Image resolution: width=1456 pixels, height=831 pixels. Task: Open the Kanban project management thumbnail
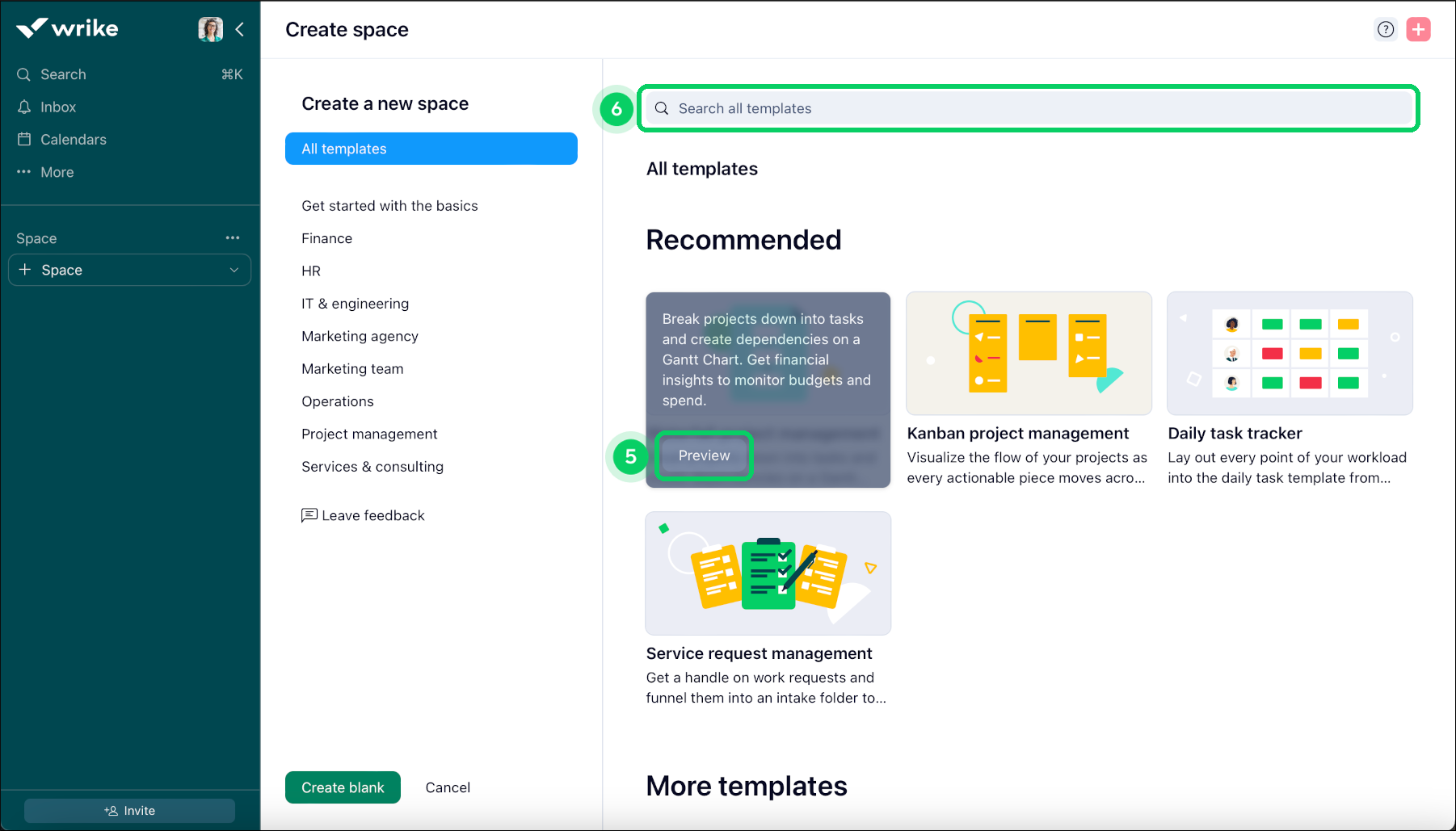point(1028,353)
